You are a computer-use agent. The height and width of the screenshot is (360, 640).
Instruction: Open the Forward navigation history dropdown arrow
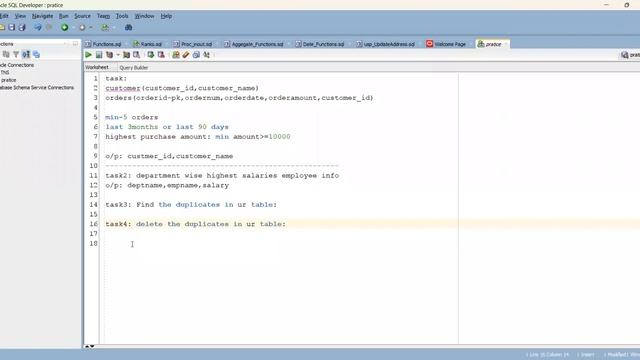tap(91, 27)
